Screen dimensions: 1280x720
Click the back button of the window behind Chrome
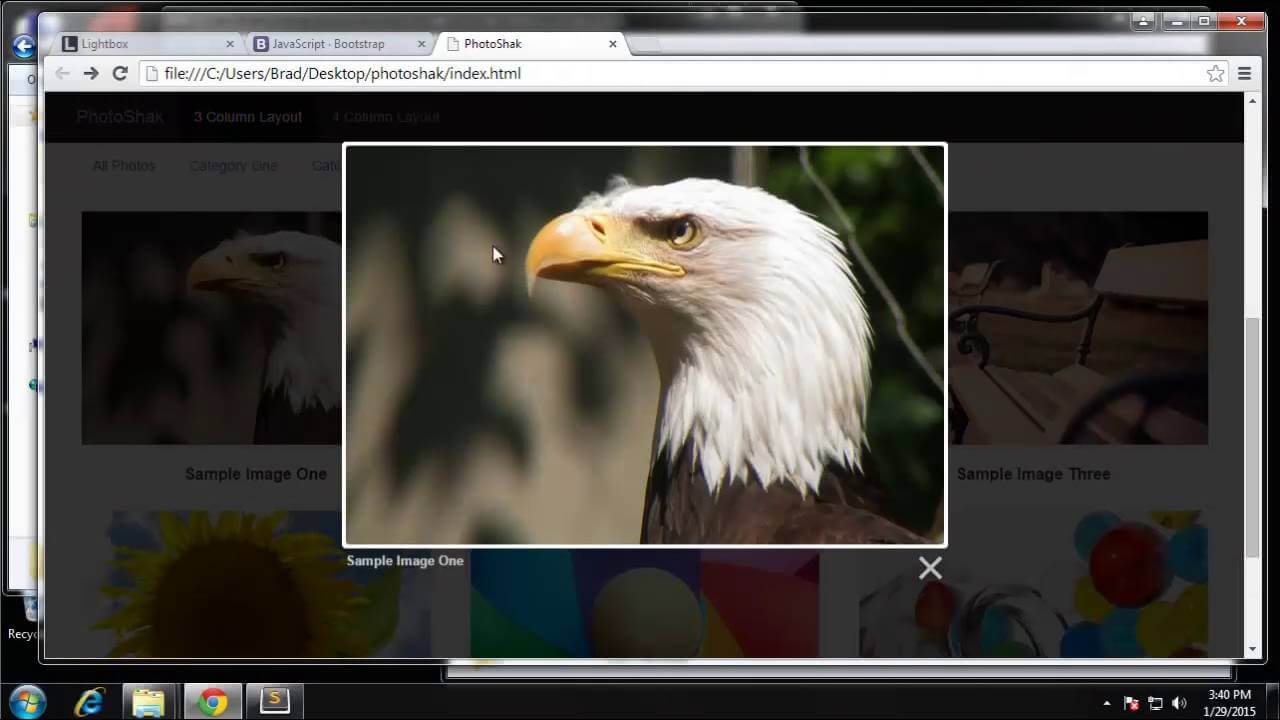pos(22,46)
